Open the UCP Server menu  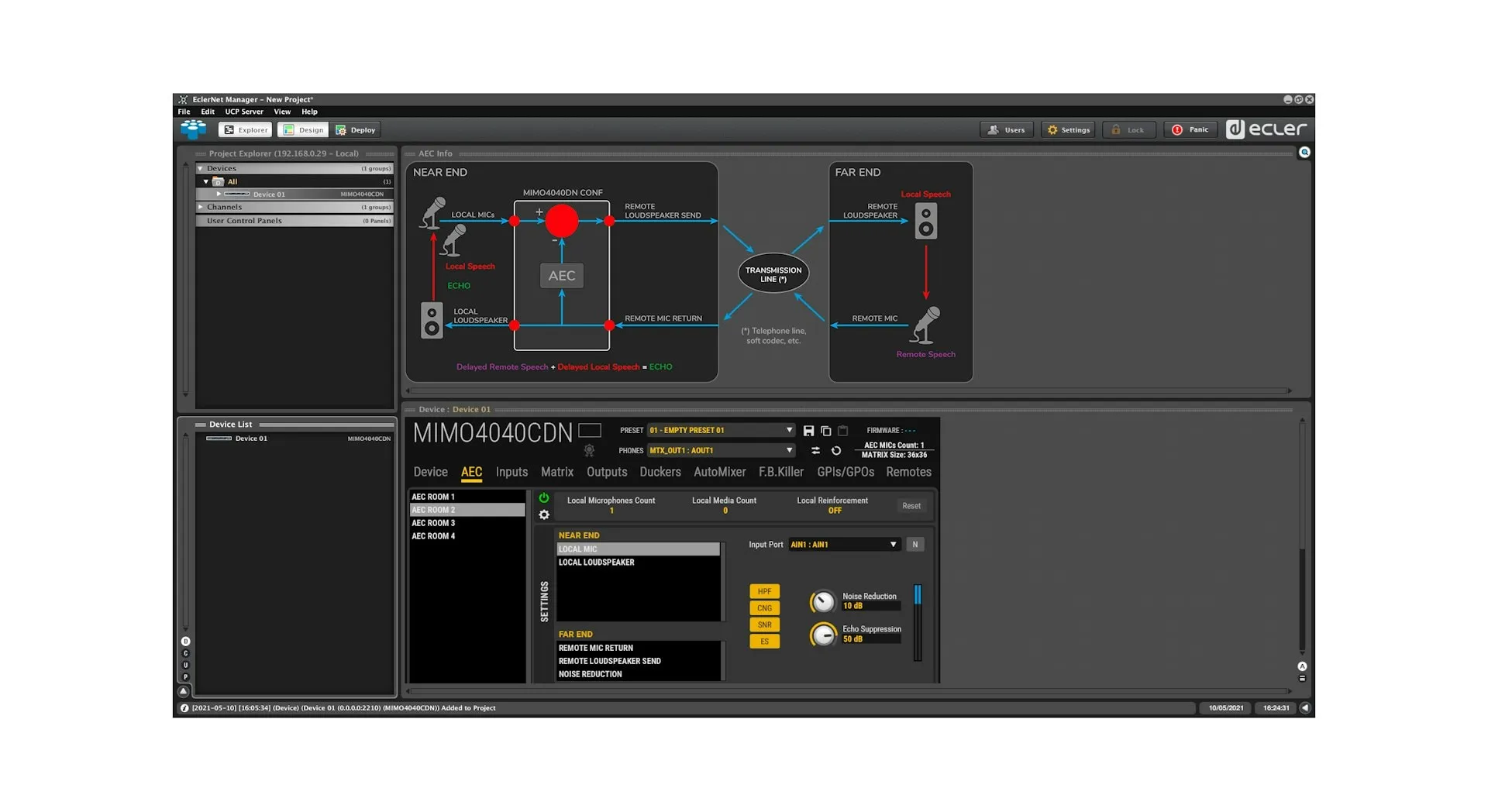click(244, 112)
